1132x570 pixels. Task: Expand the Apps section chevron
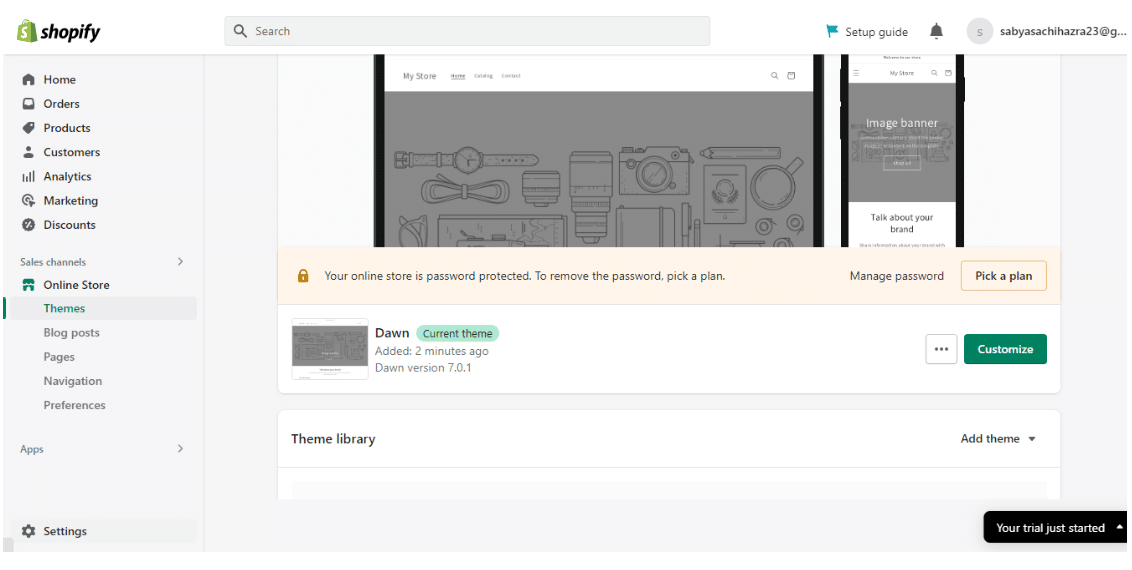click(x=180, y=449)
